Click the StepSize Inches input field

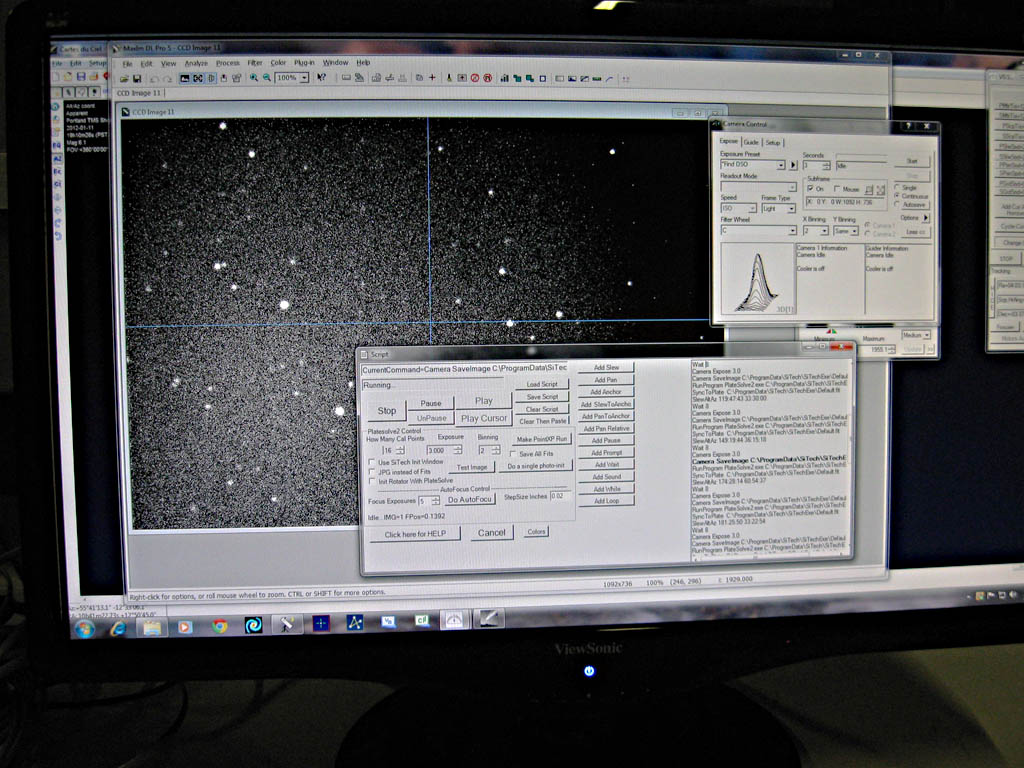[559, 496]
